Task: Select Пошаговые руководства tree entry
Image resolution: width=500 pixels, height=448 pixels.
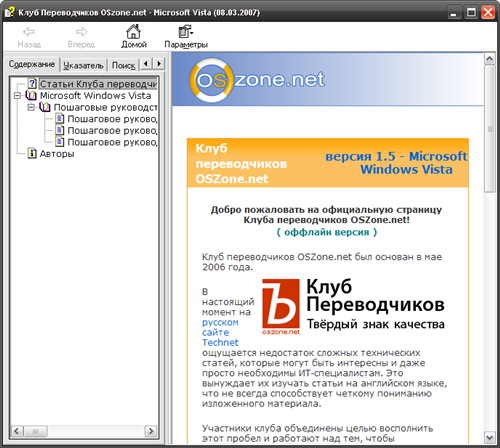Action: click(105, 107)
